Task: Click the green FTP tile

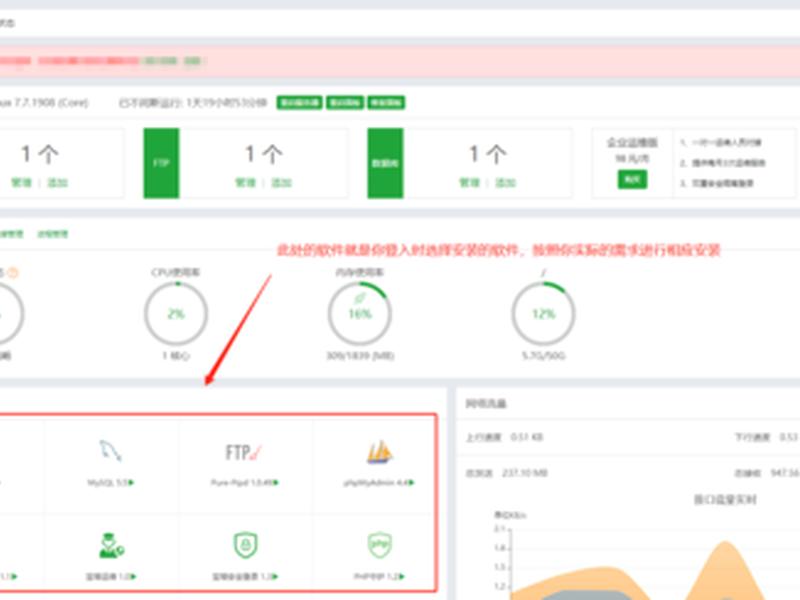Action: (x=161, y=163)
